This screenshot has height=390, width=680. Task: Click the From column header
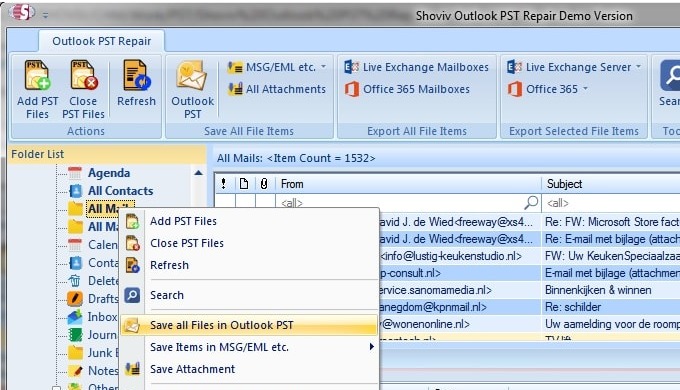409,184
